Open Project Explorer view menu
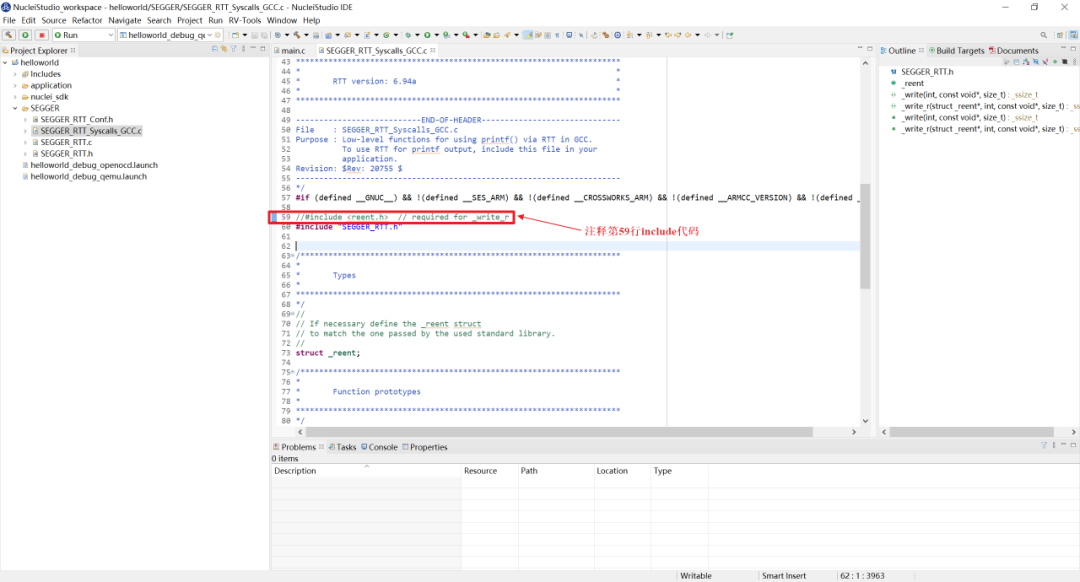This screenshot has height=582, width=1080. pos(243,50)
